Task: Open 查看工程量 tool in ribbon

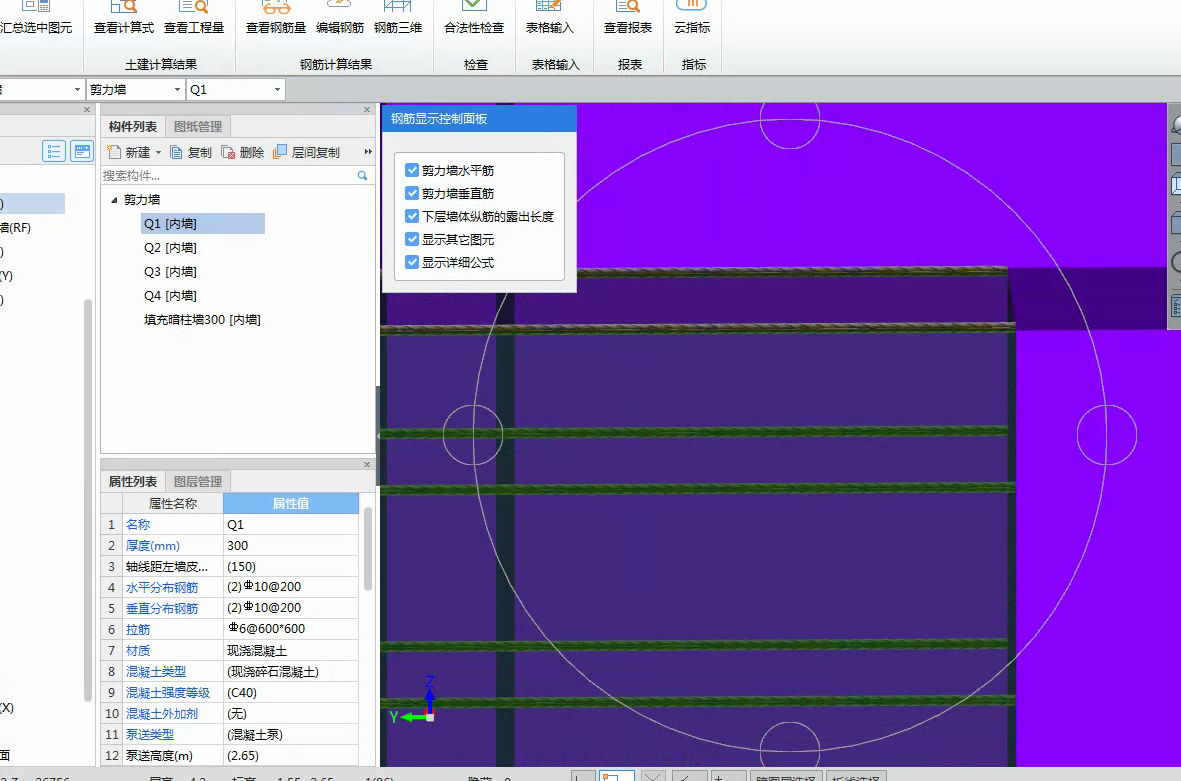Action: click(x=194, y=18)
